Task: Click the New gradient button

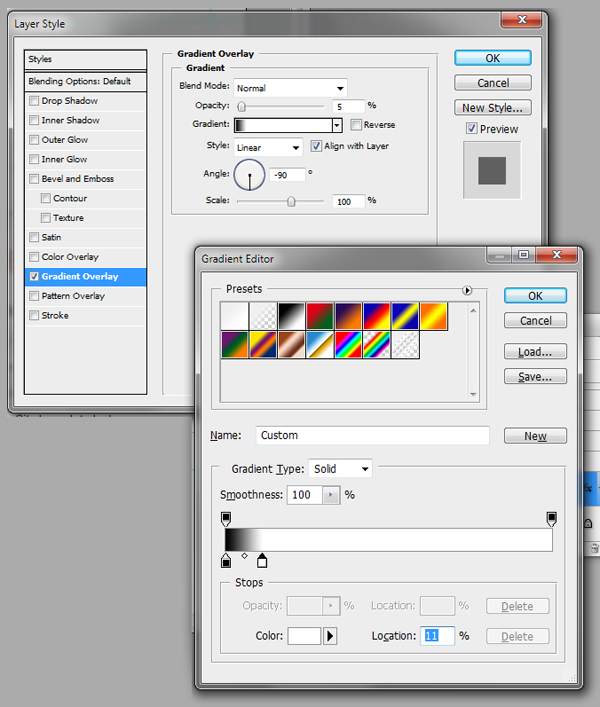Action: [535, 436]
